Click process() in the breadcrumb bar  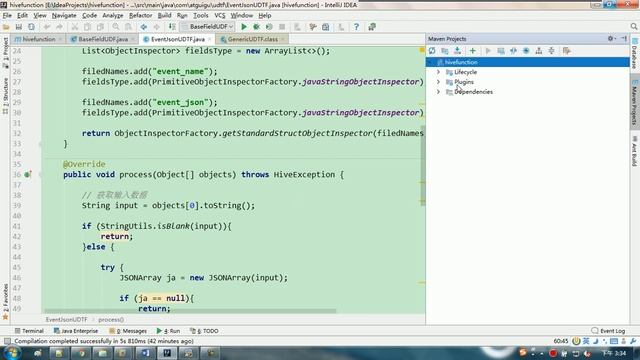point(111,320)
